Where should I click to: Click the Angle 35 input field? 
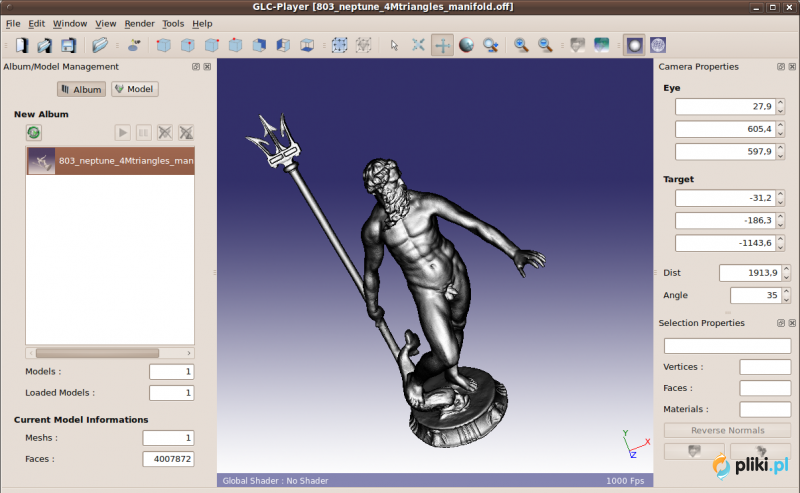(756, 295)
